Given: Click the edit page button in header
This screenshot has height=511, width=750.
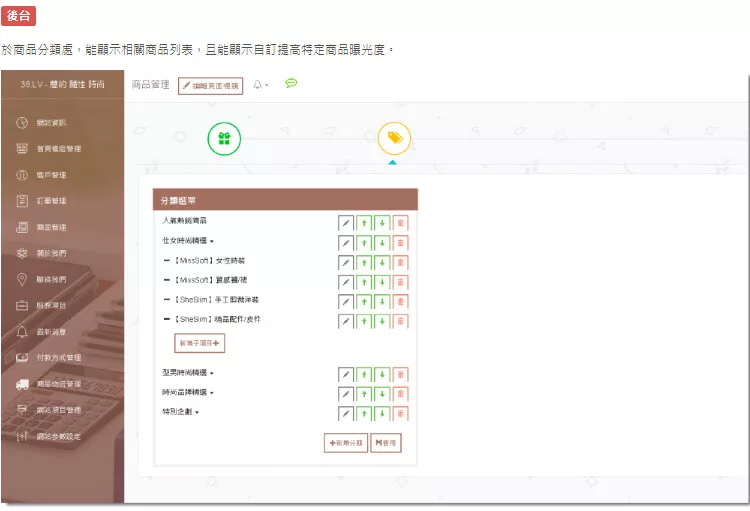Looking at the screenshot, I should 210,87.
